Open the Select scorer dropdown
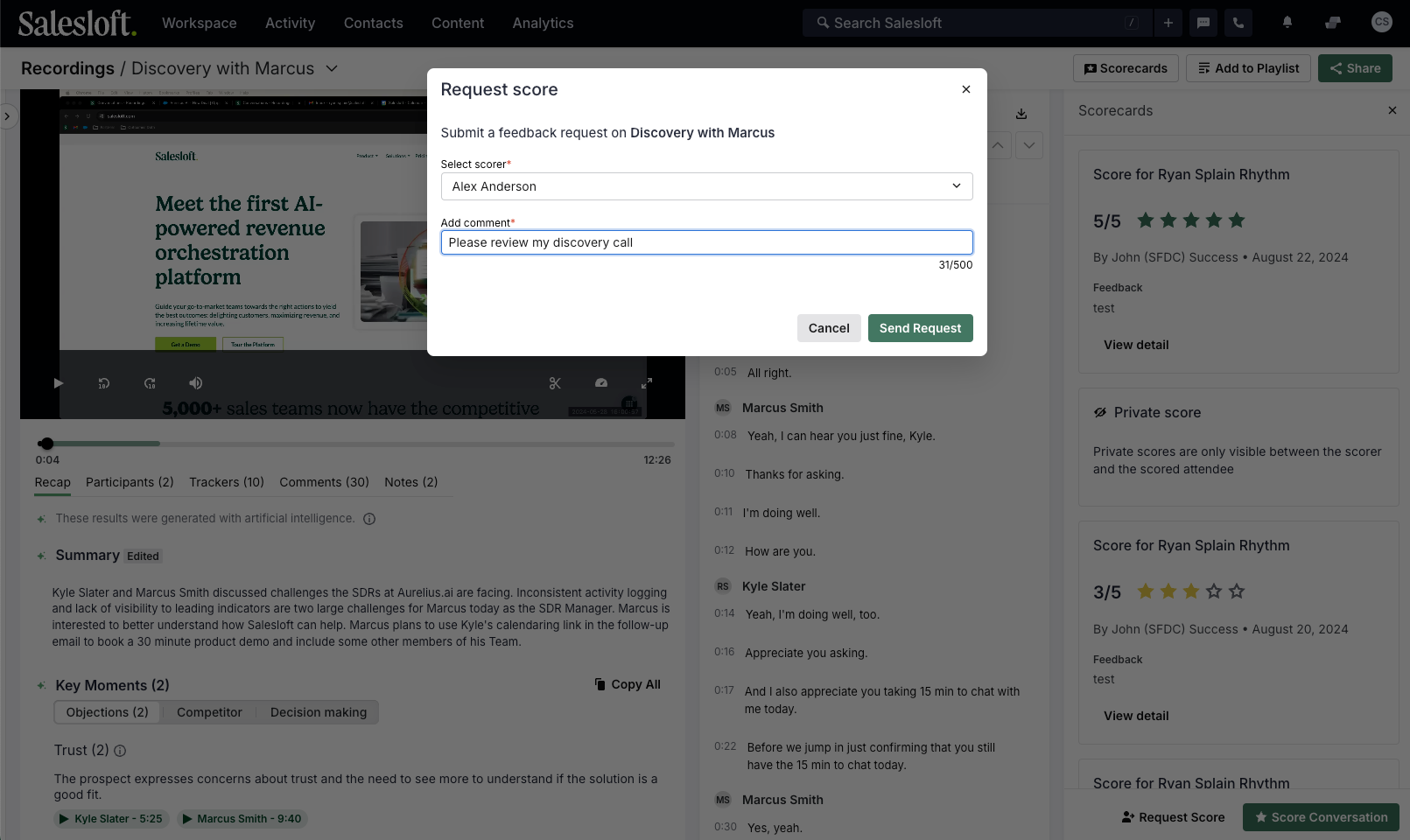The image size is (1410, 840). (x=707, y=186)
